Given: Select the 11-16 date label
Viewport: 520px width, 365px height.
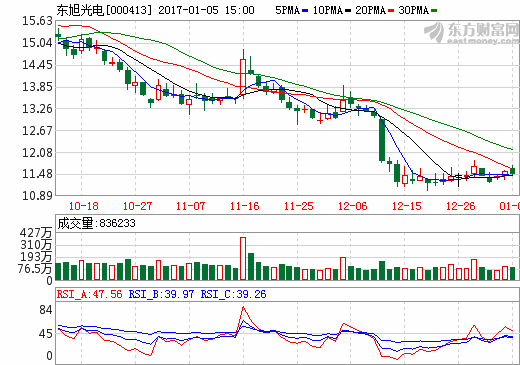Looking at the screenshot, I should coord(244,206).
